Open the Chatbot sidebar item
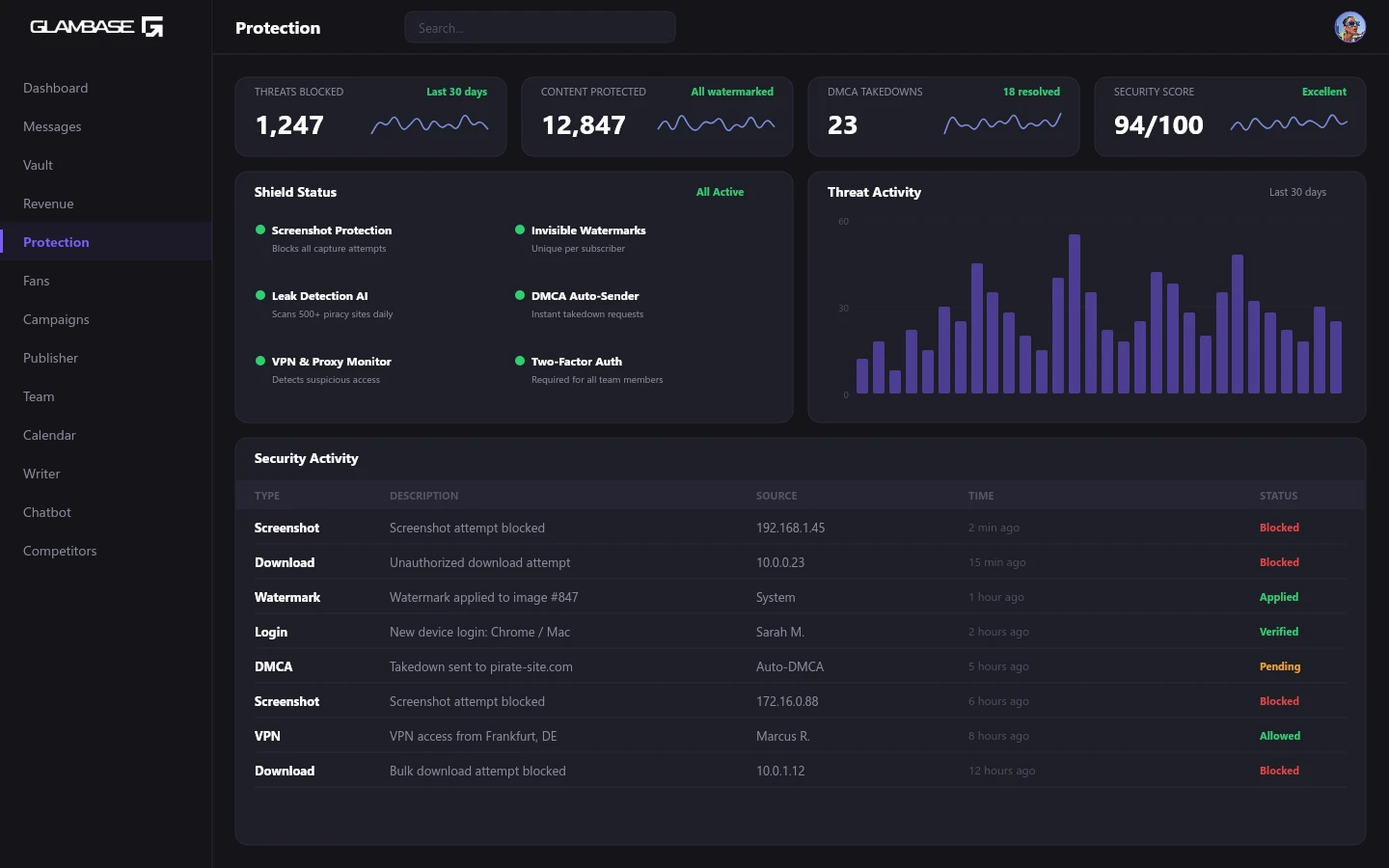 pyautogui.click(x=47, y=512)
